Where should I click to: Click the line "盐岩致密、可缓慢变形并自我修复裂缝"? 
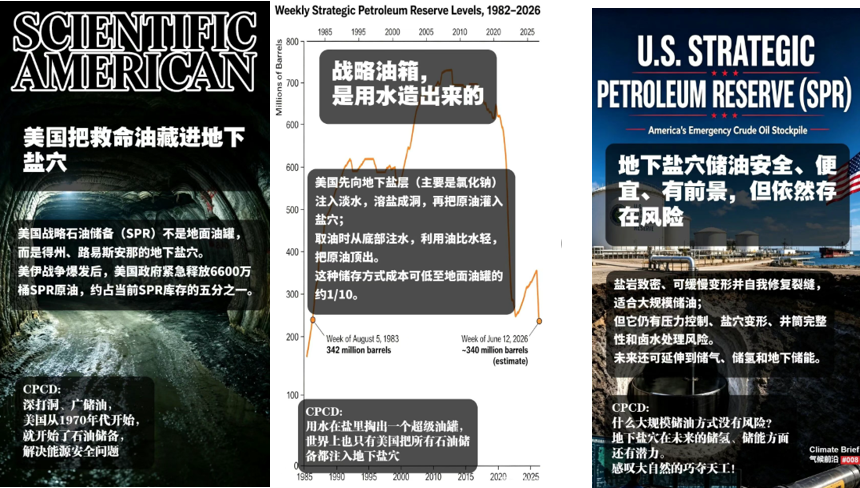(x=717, y=285)
